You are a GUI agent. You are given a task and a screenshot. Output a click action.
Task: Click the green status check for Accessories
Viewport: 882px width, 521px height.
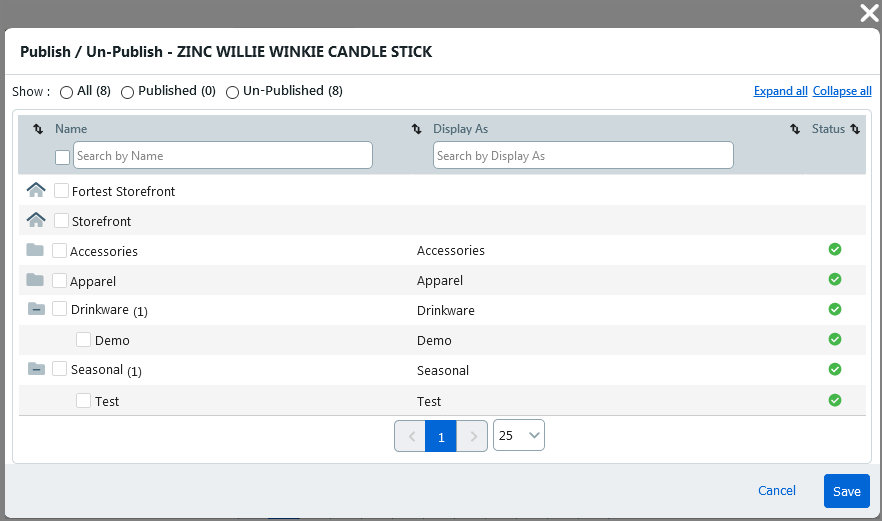click(835, 250)
